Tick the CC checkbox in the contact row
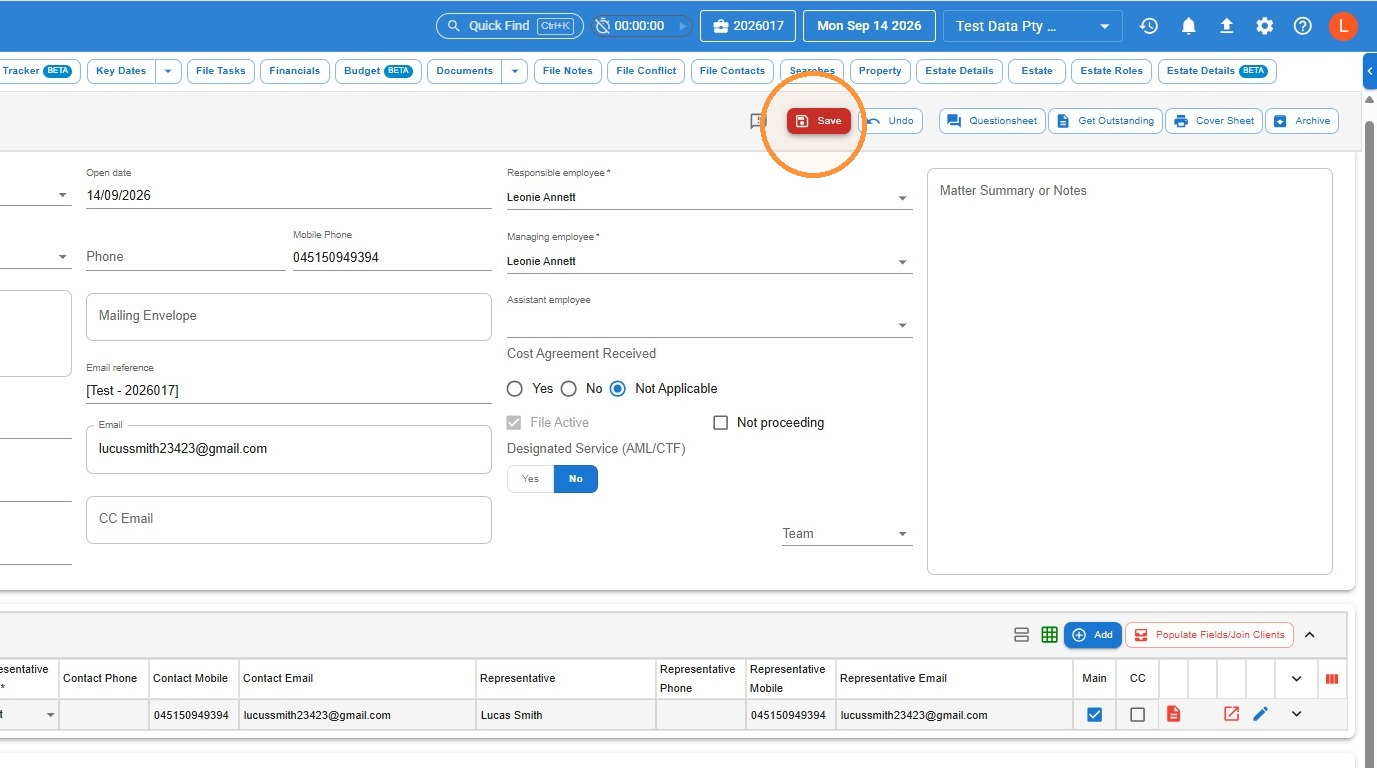1377x768 pixels. click(1137, 715)
